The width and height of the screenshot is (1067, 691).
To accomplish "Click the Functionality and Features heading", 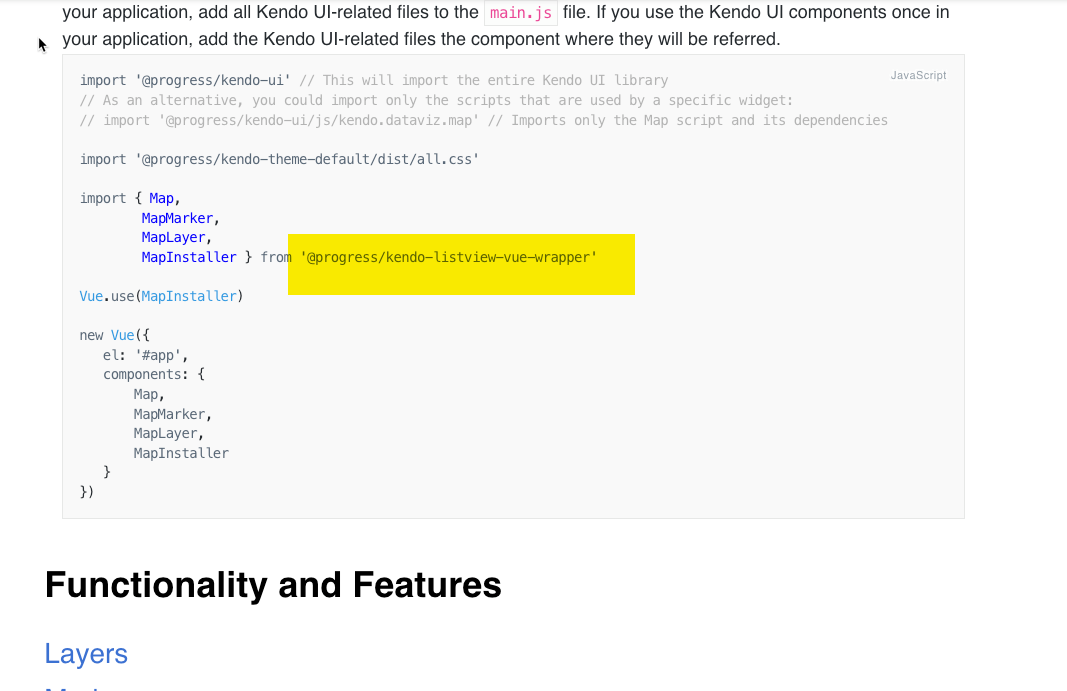I will tap(273, 584).
